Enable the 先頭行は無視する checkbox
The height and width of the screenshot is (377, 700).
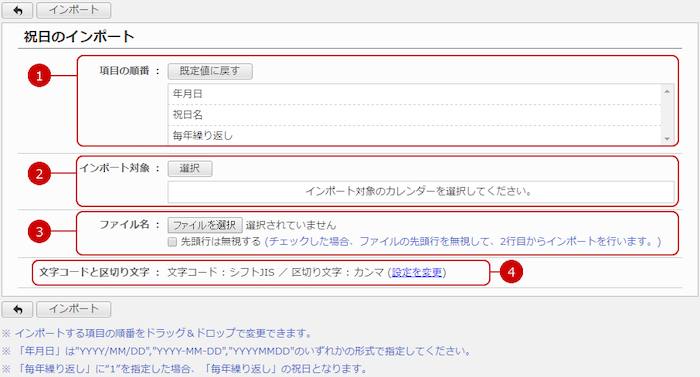[172, 242]
